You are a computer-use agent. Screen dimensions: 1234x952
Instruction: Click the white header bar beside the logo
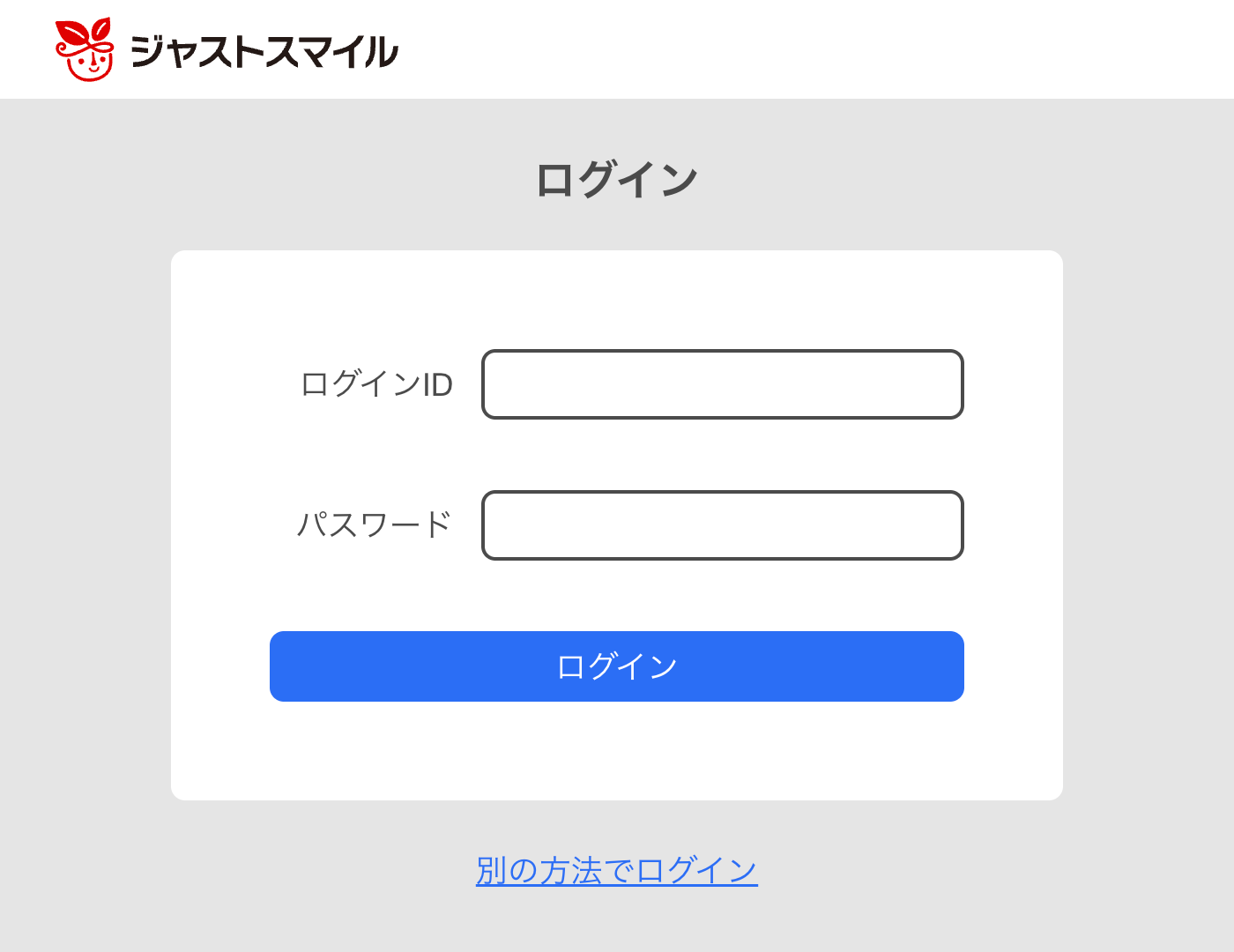pos(793,49)
